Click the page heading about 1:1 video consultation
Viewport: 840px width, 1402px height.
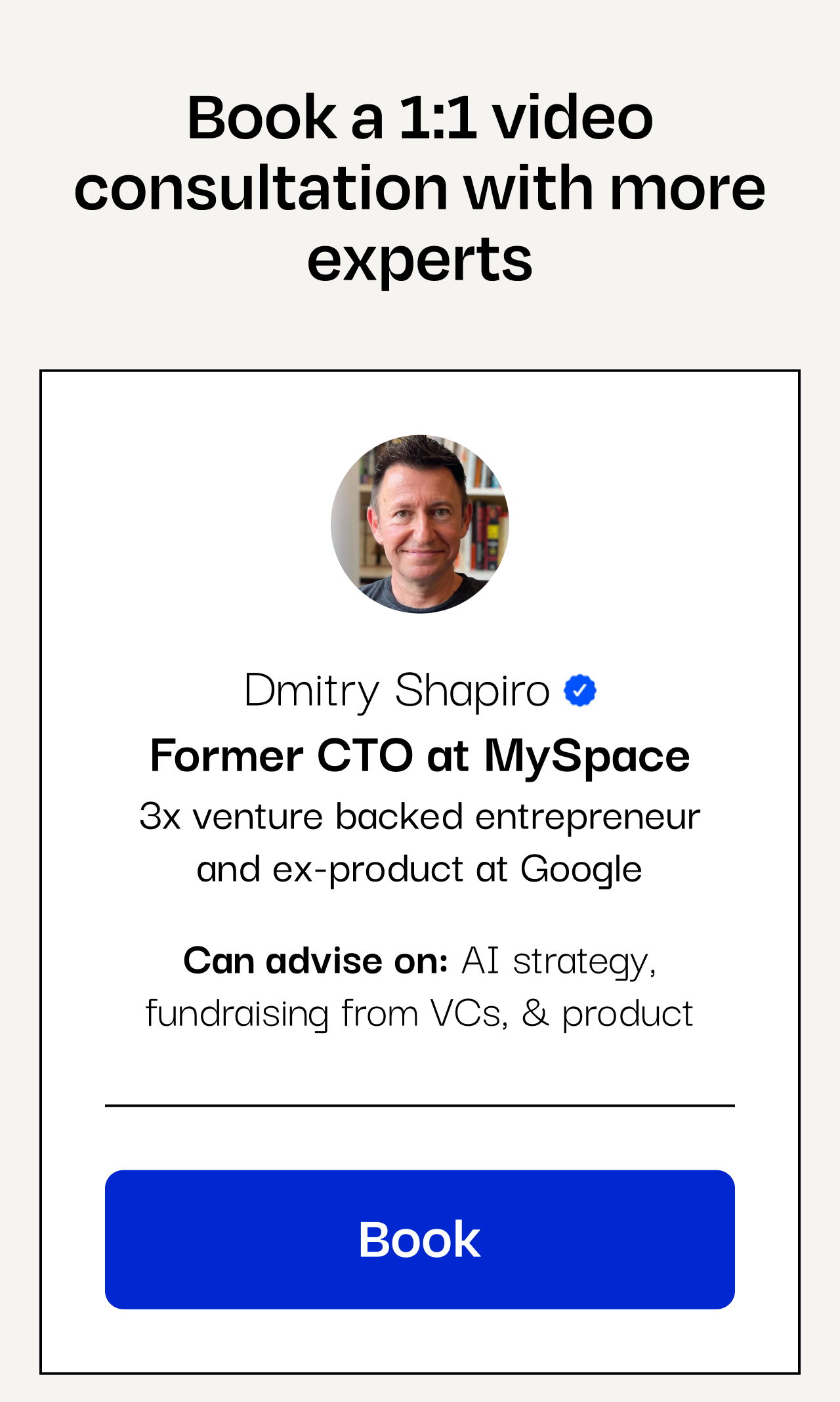pyautogui.click(x=420, y=188)
